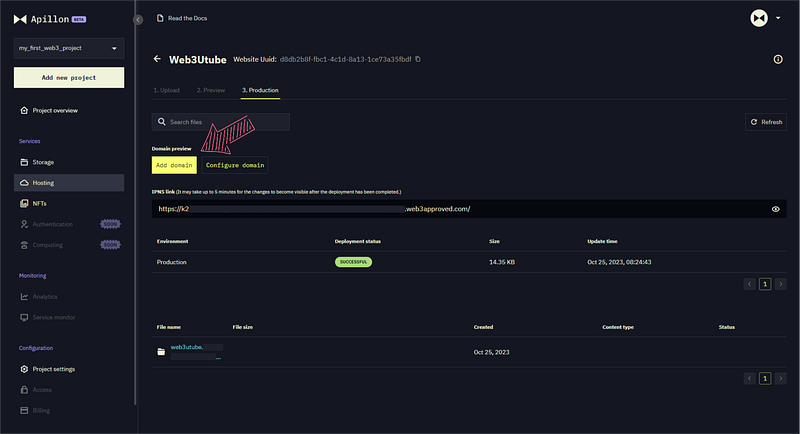Click the search magnifier icon
The image size is (800, 434).
click(x=162, y=122)
